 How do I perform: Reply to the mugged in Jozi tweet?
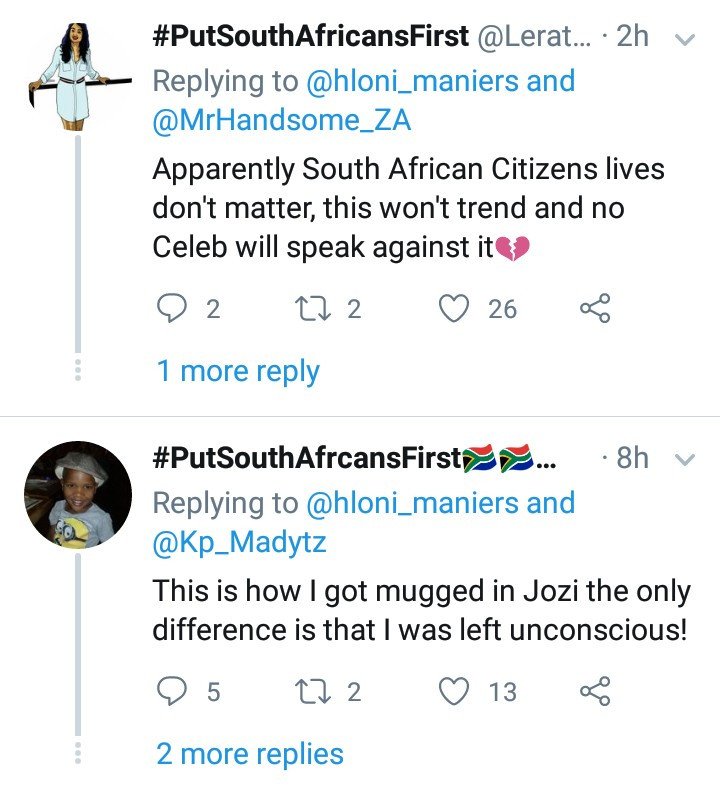click(172, 691)
